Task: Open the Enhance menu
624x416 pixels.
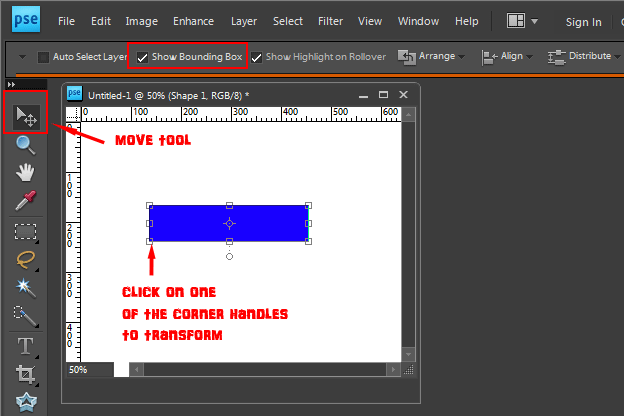Action: click(193, 21)
